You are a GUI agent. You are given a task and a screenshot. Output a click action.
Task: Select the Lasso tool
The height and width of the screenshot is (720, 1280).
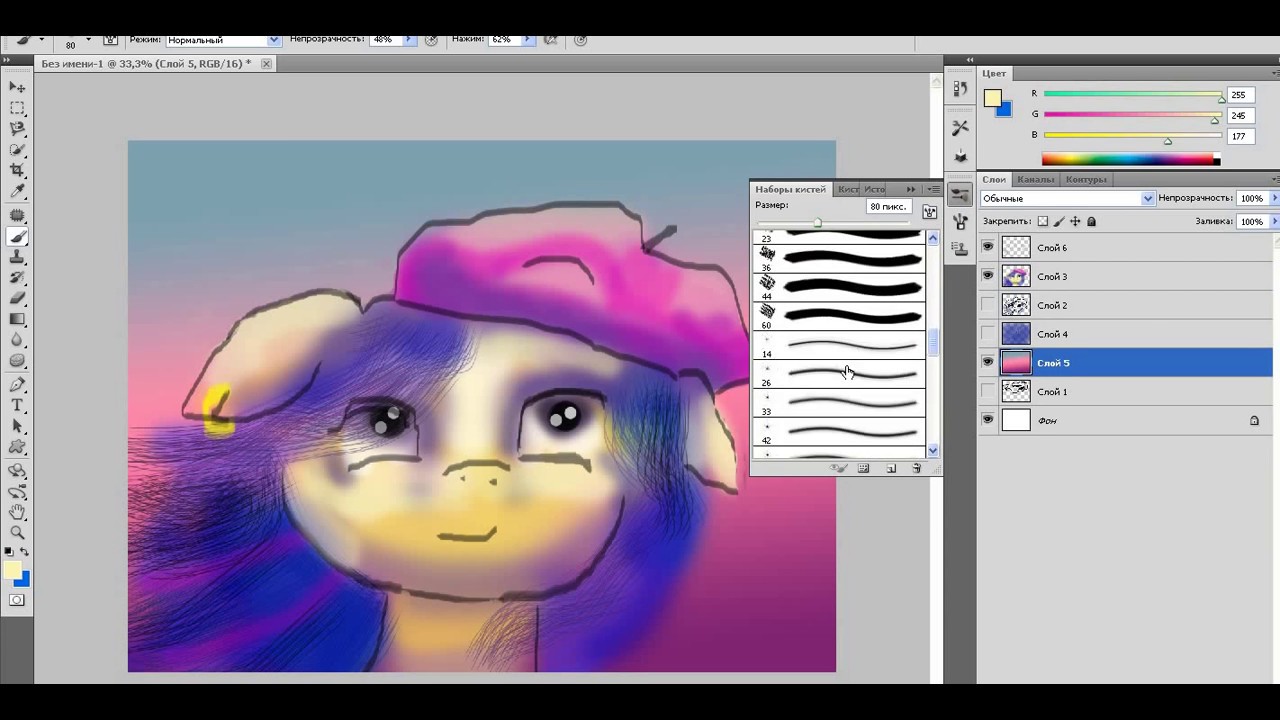pyautogui.click(x=17, y=129)
